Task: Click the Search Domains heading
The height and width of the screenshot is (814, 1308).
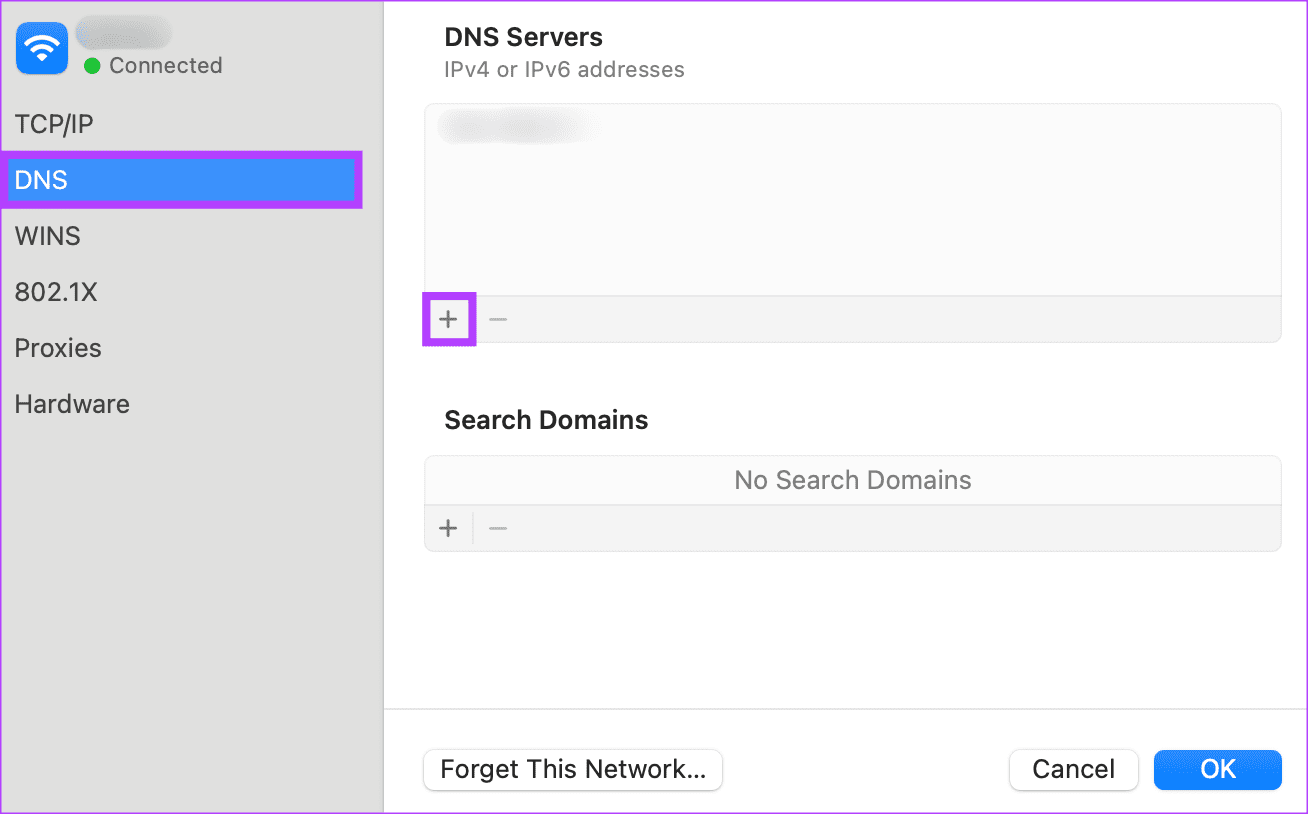Action: coord(546,420)
